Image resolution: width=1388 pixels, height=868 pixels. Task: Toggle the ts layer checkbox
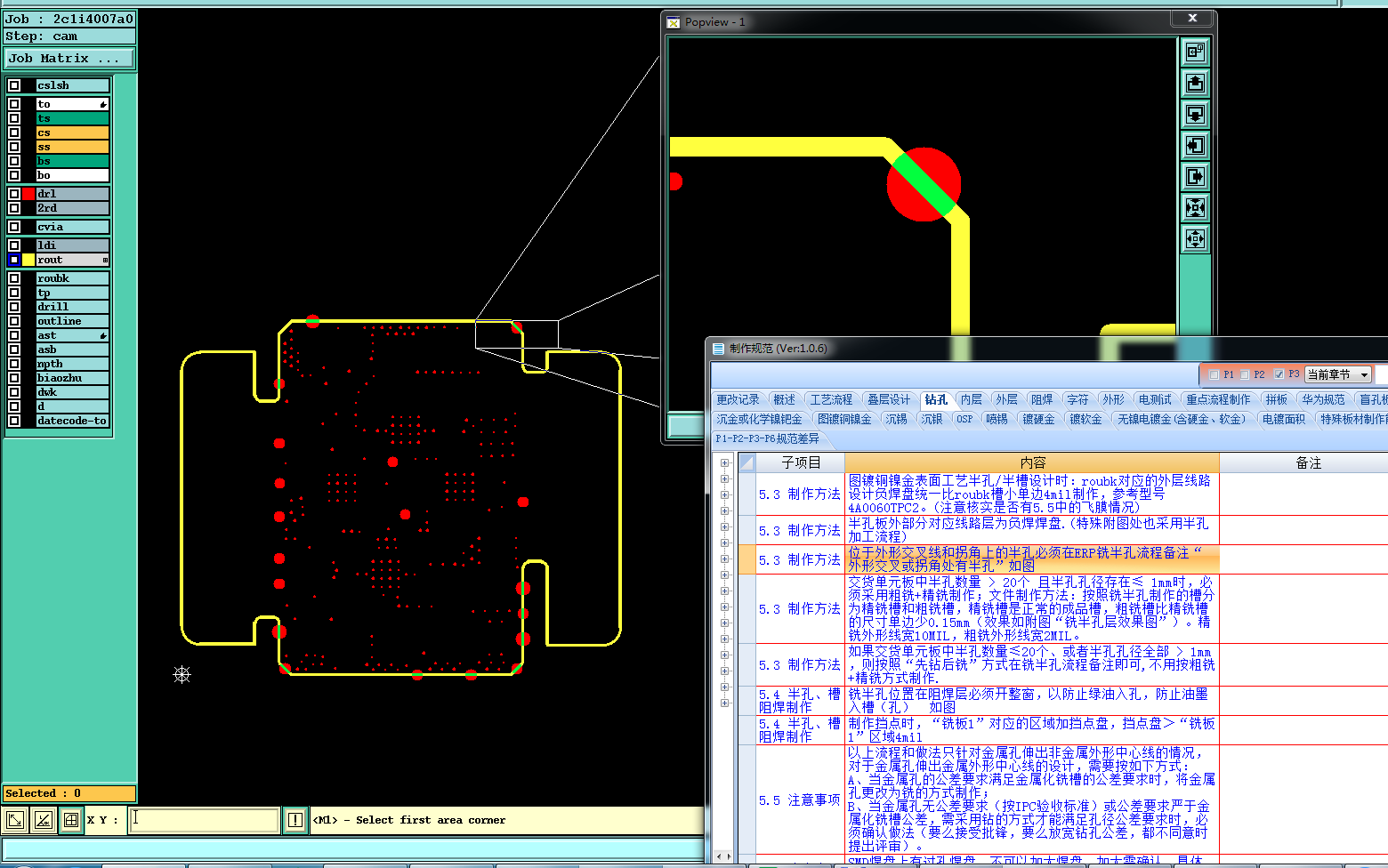coord(14,118)
